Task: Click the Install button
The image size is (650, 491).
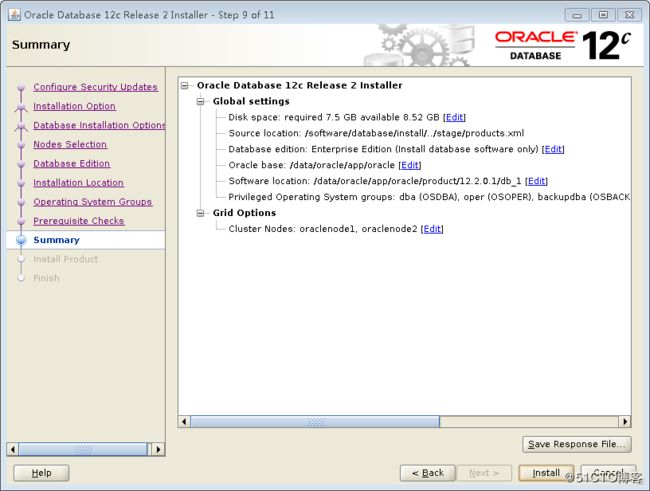Action: (546, 473)
